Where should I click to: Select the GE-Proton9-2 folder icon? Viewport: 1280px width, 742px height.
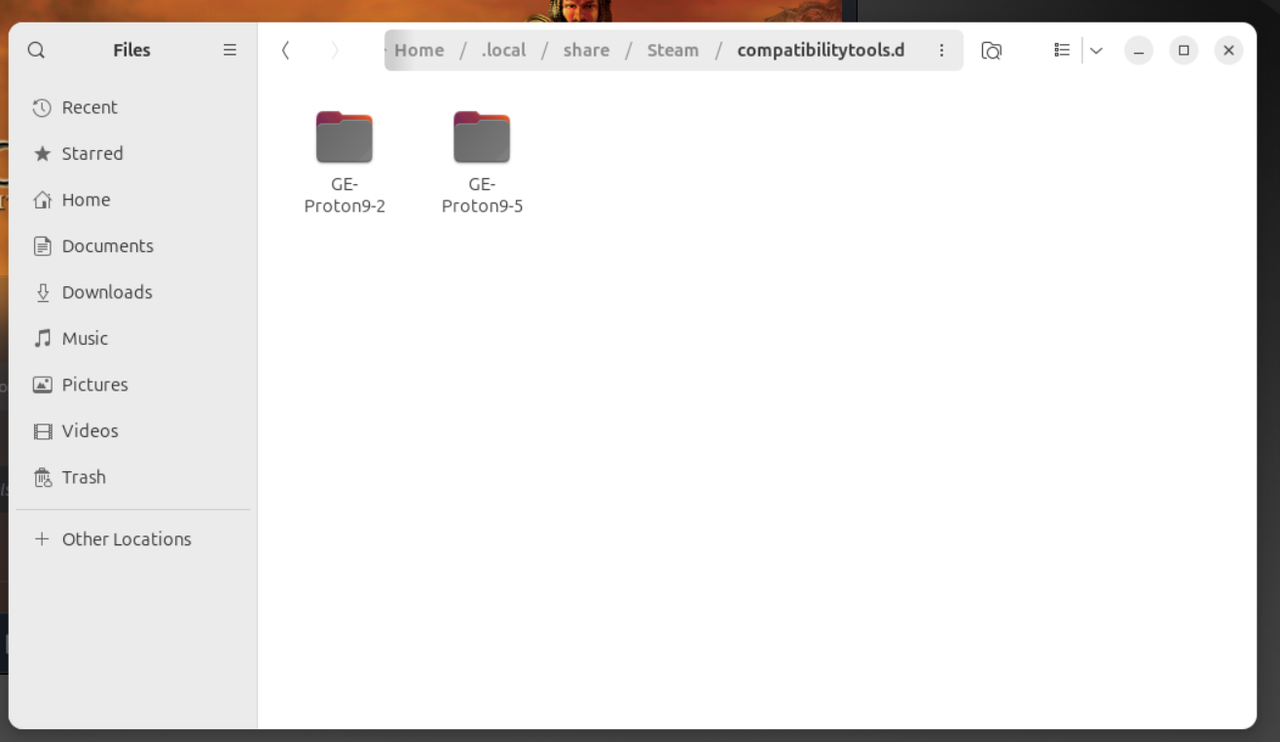pyautogui.click(x=344, y=137)
